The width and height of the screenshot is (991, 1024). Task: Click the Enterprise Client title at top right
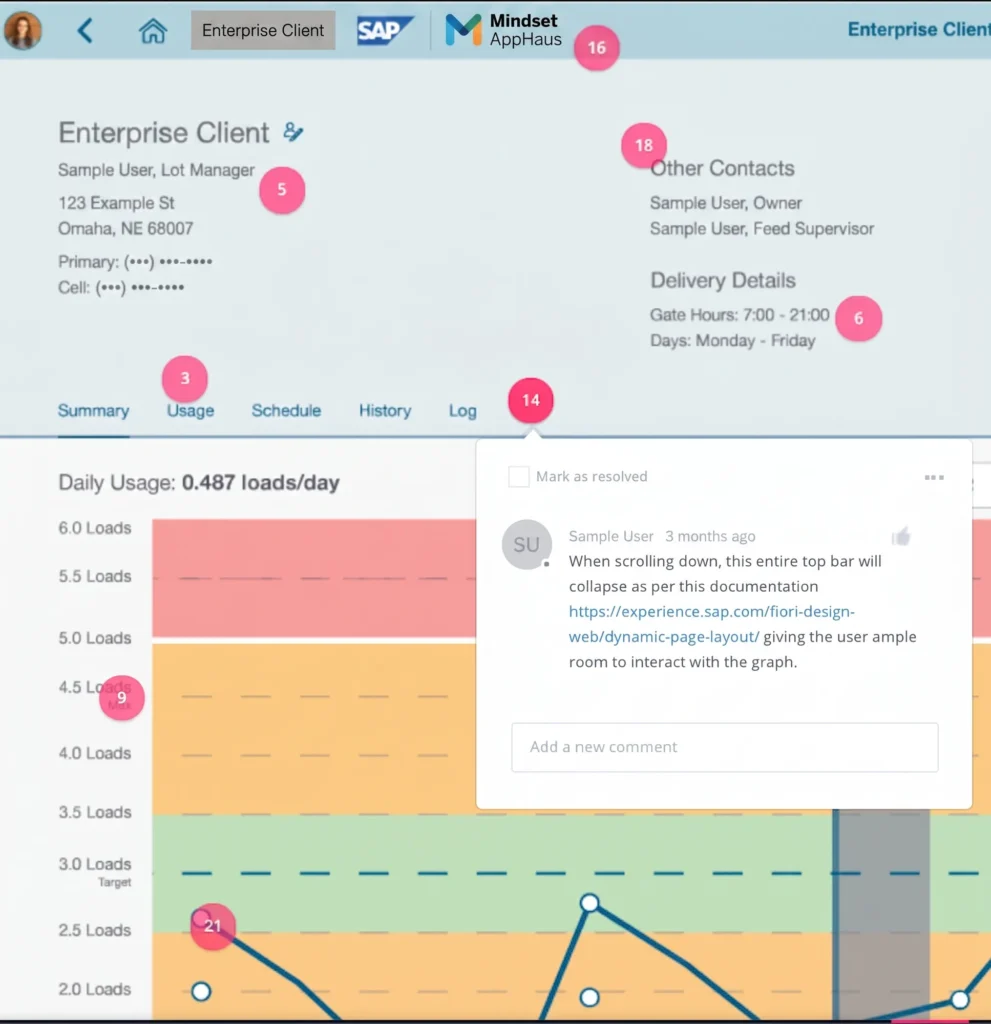click(x=918, y=29)
